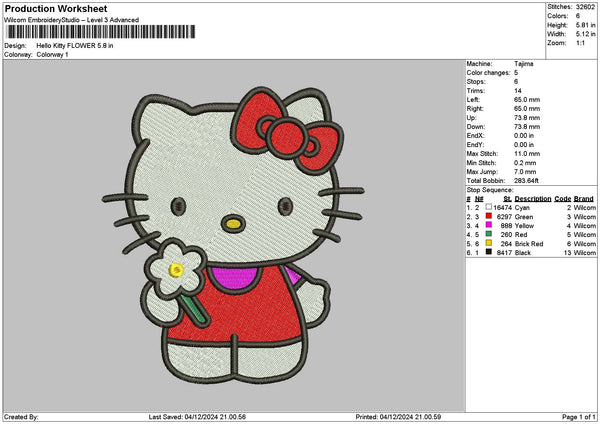Click stitch count '6297' in stop sequence

click(x=504, y=217)
